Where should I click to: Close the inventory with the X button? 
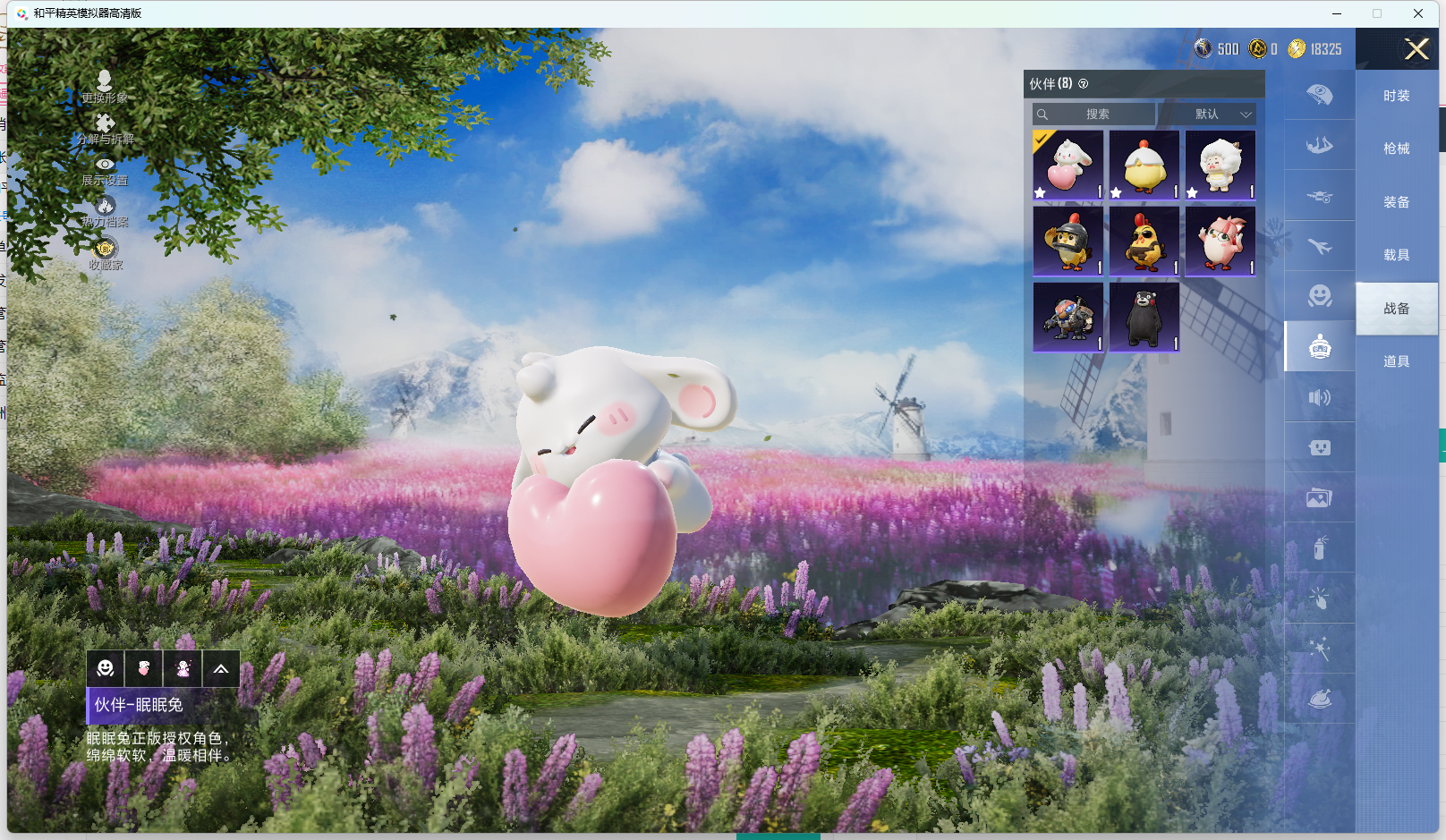pos(1416,49)
